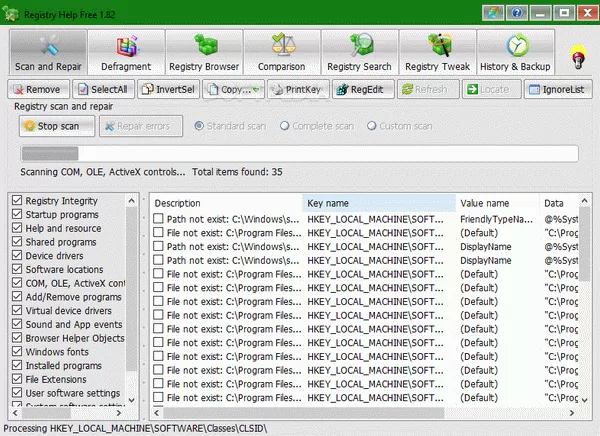Click the results horizontal scrollbar thumb
The height and width of the screenshot is (436, 600).
point(304,413)
